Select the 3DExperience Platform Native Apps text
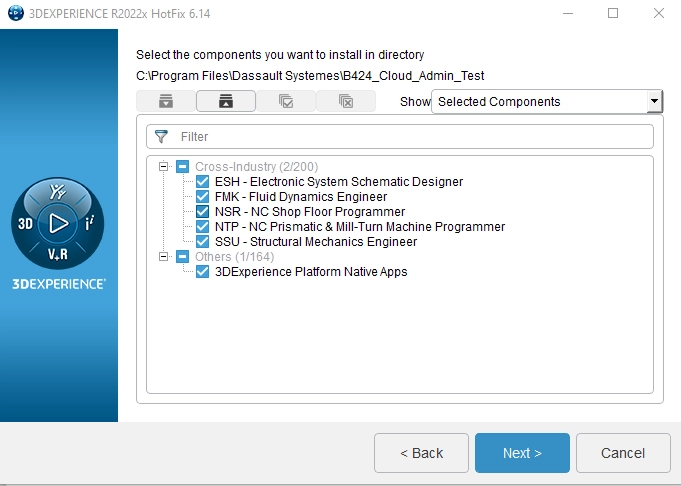Image resolution: width=681 pixels, height=486 pixels. (311, 272)
